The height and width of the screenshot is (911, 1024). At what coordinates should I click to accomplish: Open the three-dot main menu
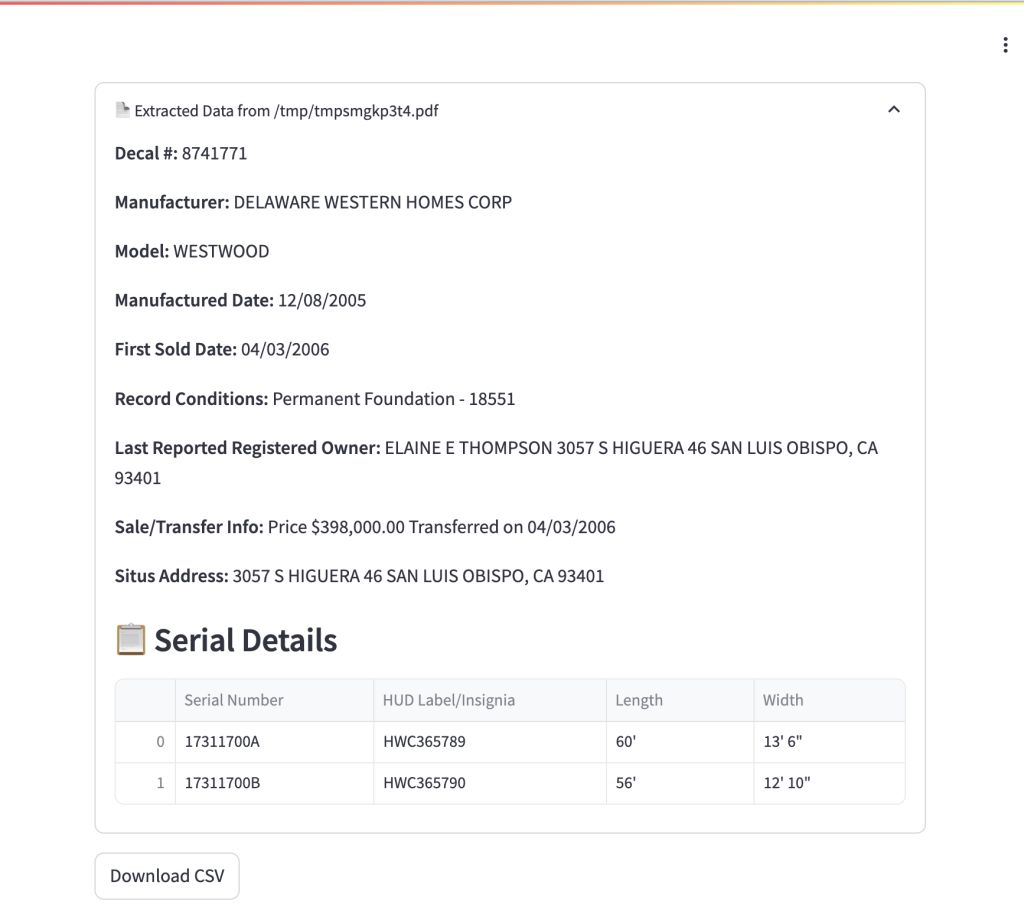1005,45
